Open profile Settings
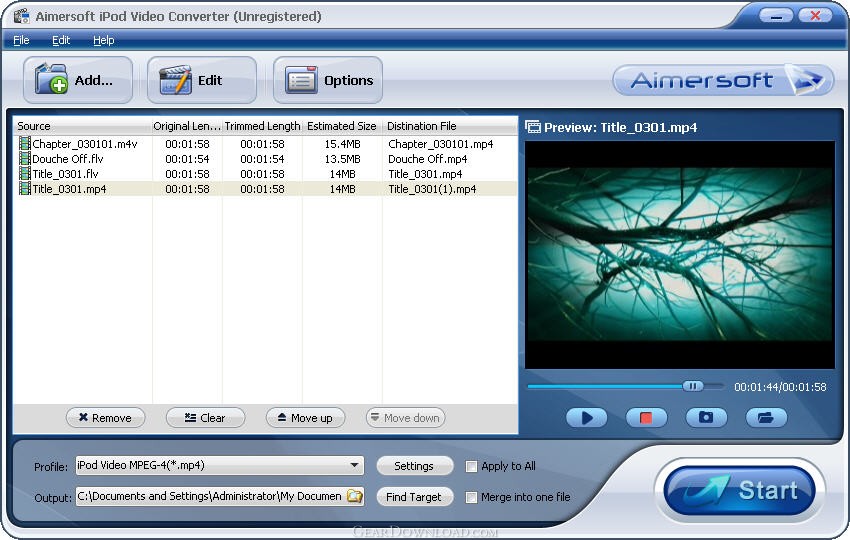Screen dimensions: 850x540 [414, 466]
